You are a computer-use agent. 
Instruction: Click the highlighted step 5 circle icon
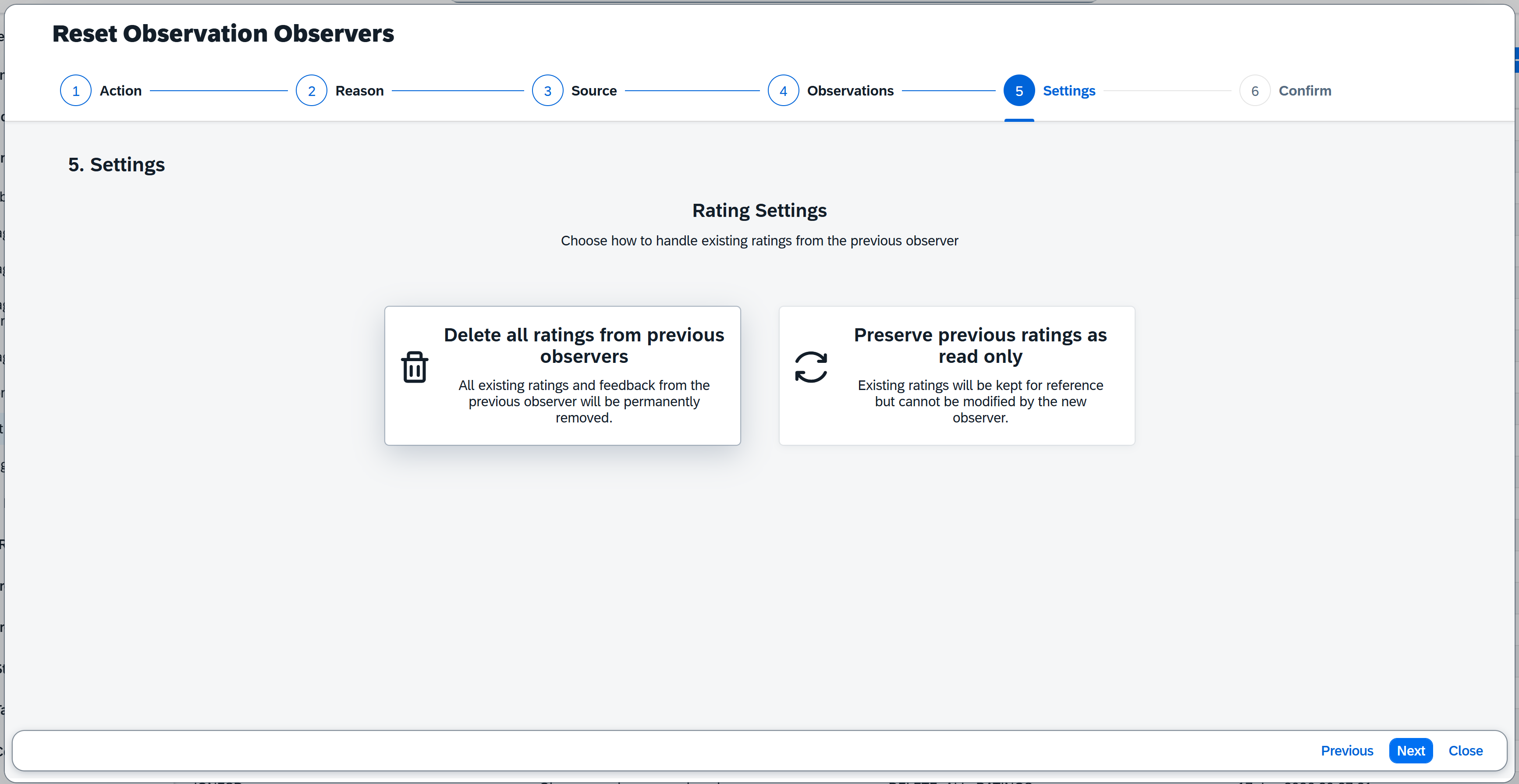pos(1019,91)
